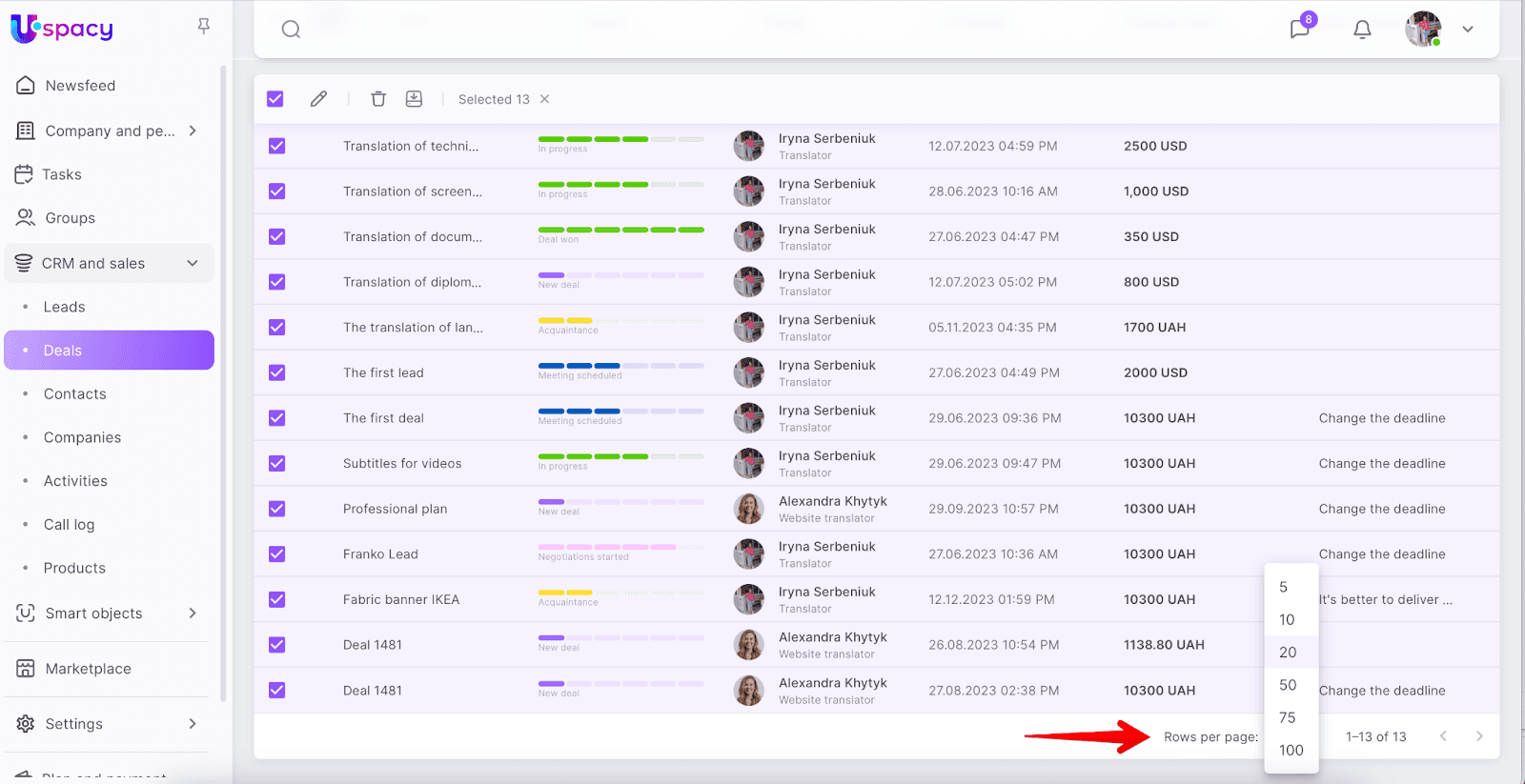Click the export download icon in toolbar
This screenshot has height=784, width=1525.
(x=414, y=99)
